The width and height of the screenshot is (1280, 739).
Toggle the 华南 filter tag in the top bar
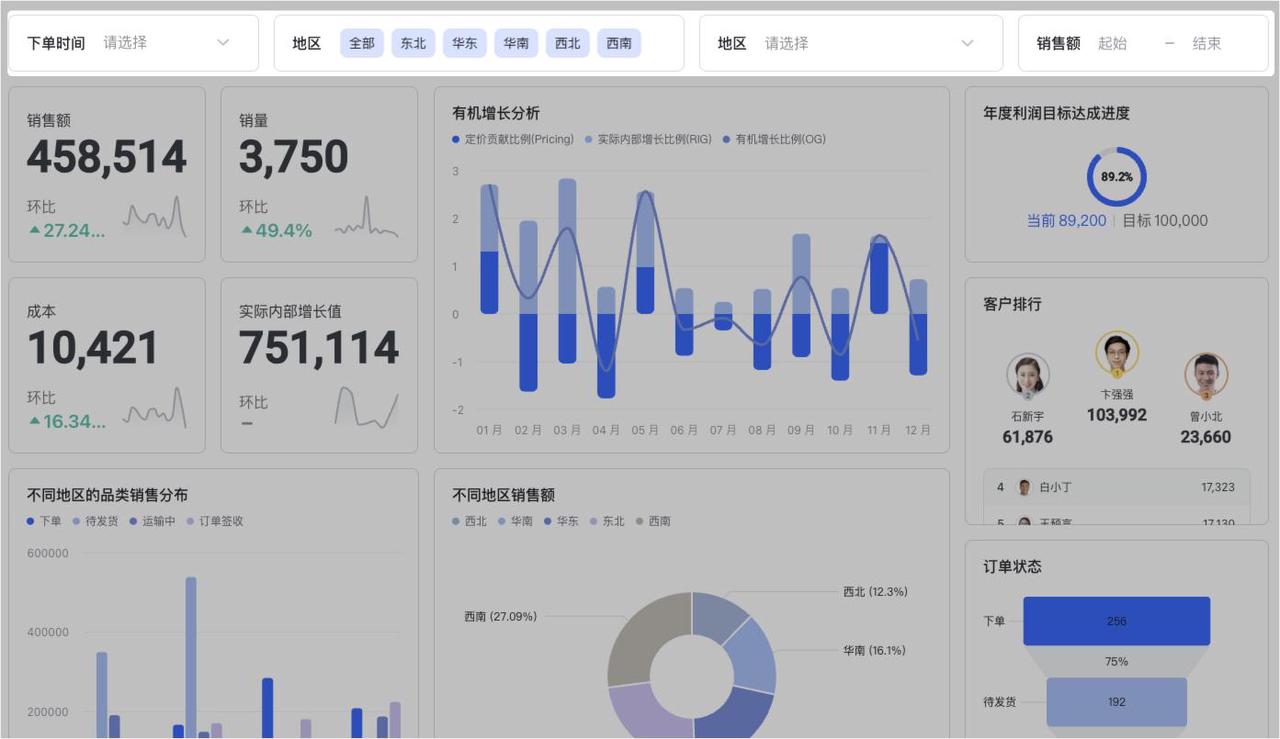(516, 43)
